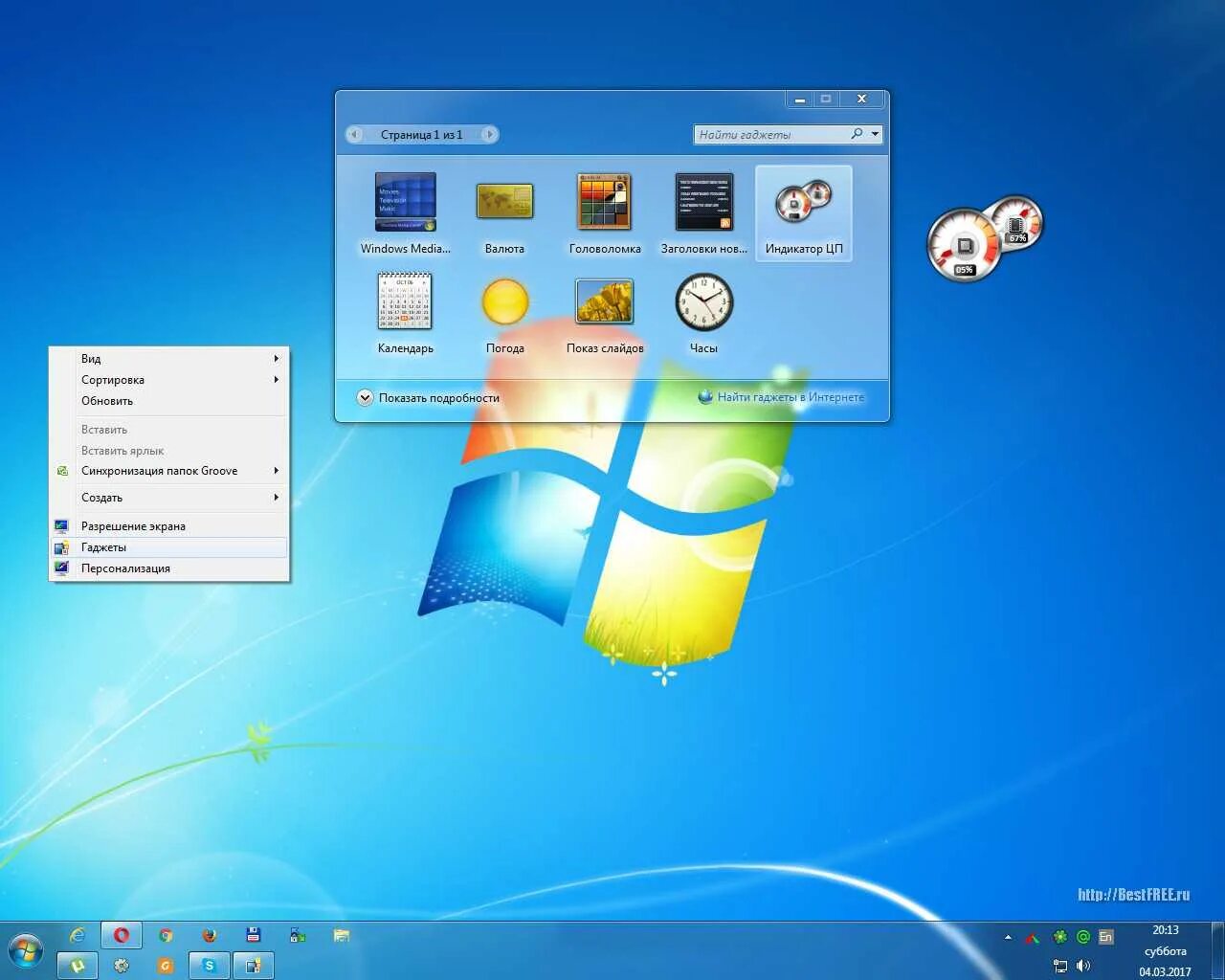Open the green @ Mail.ru agent tray icon

[x=1083, y=937]
